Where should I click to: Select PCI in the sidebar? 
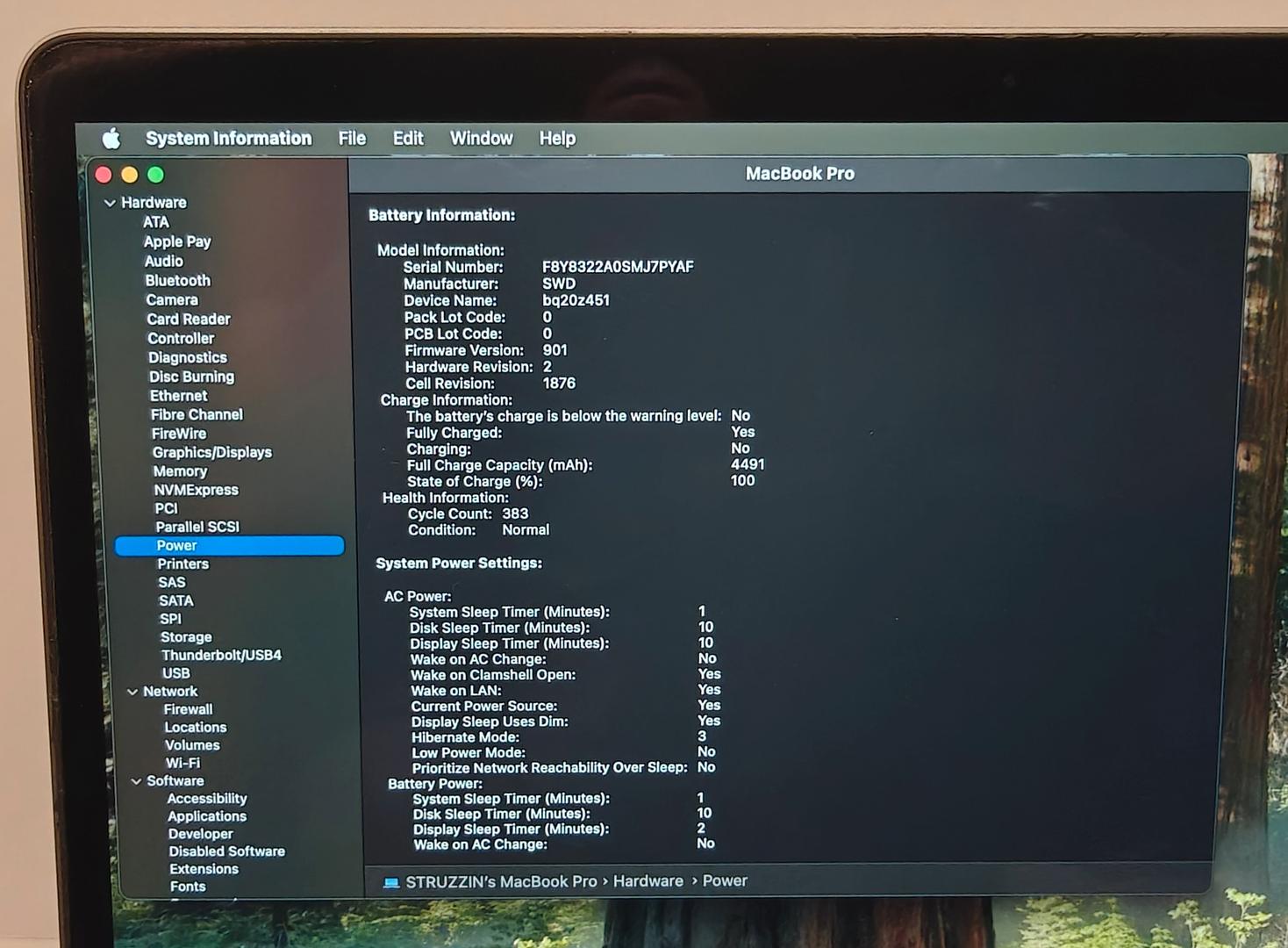coord(166,508)
